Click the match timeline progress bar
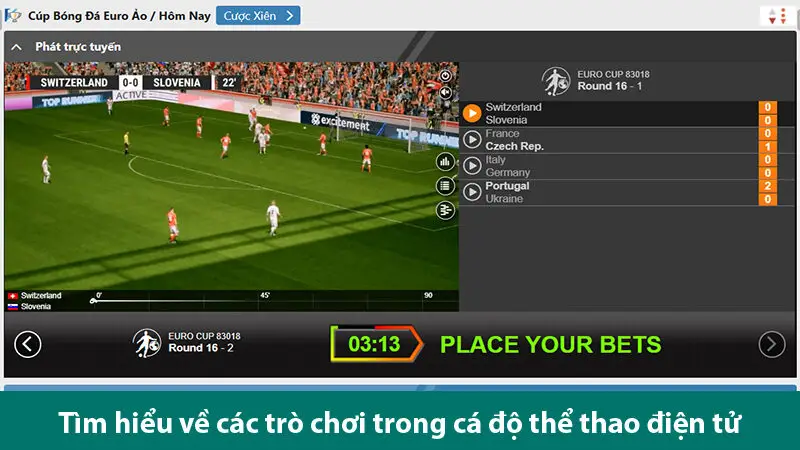This screenshot has width=800, height=450. (x=263, y=301)
